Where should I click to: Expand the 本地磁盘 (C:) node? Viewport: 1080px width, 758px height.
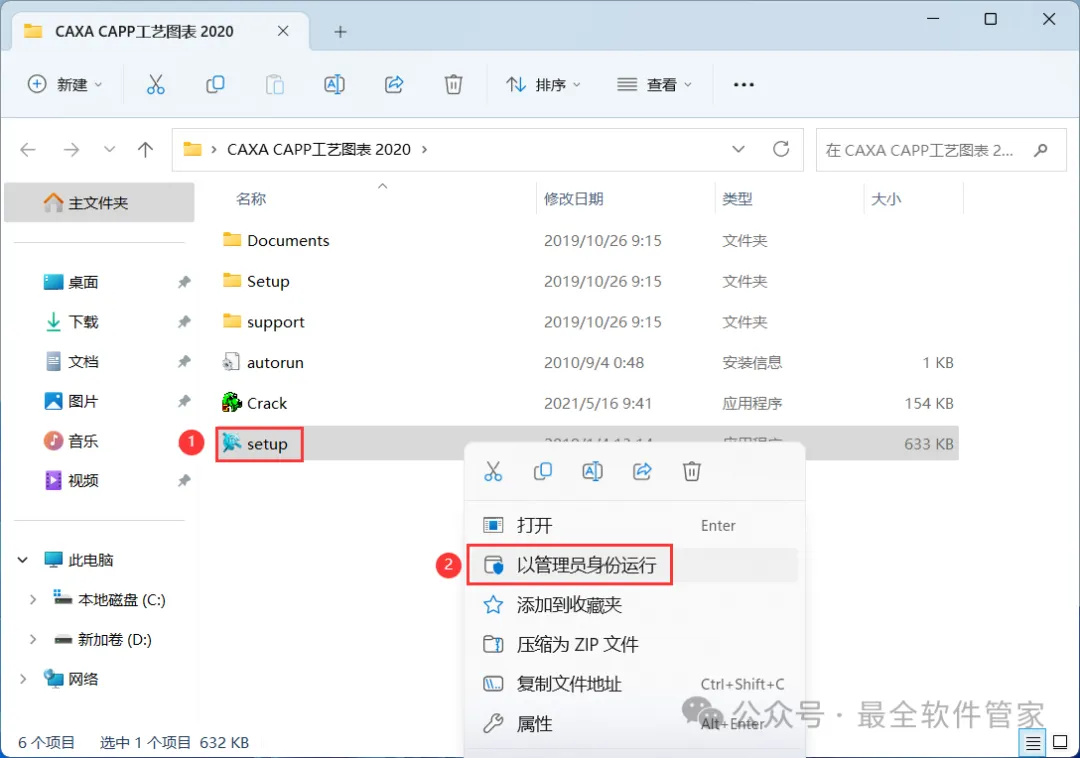(x=32, y=600)
